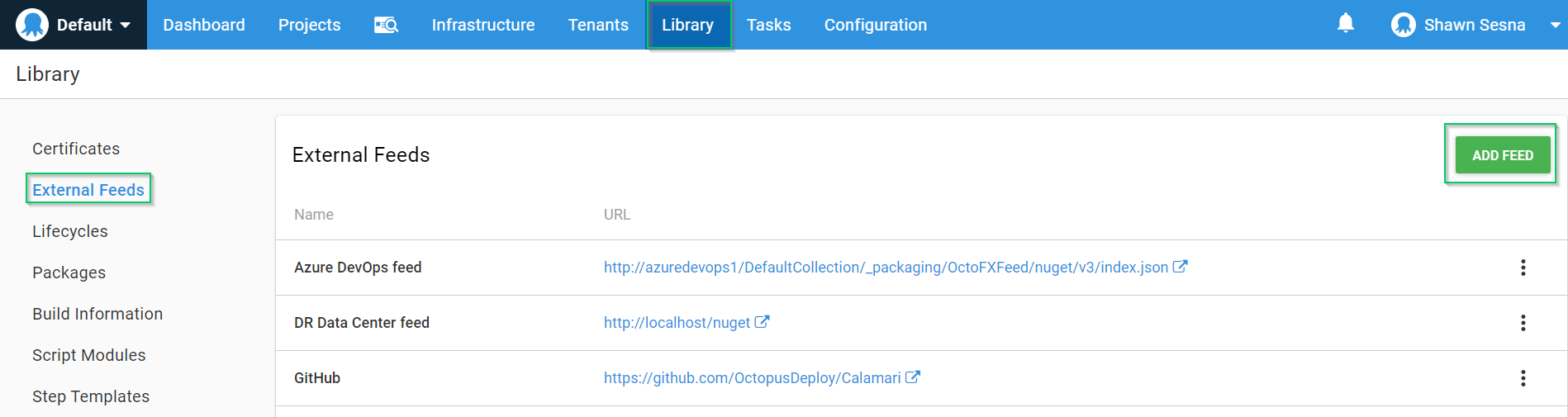The image size is (1568, 417).
Task: Open the Infrastructure menu
Action: [483, 25]
